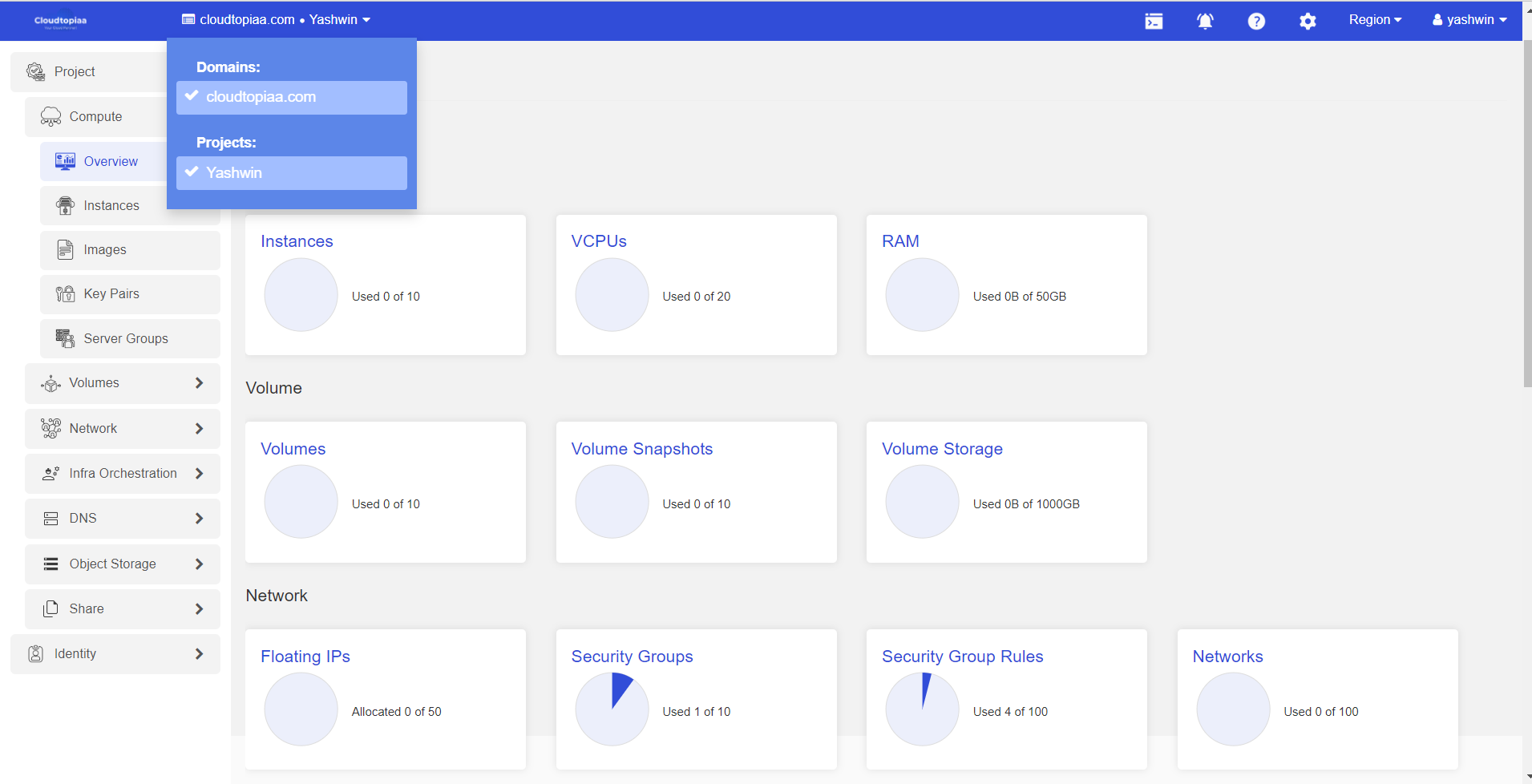
Task: Click the notifications bell icon
Action: click(x=1205, y=21)
